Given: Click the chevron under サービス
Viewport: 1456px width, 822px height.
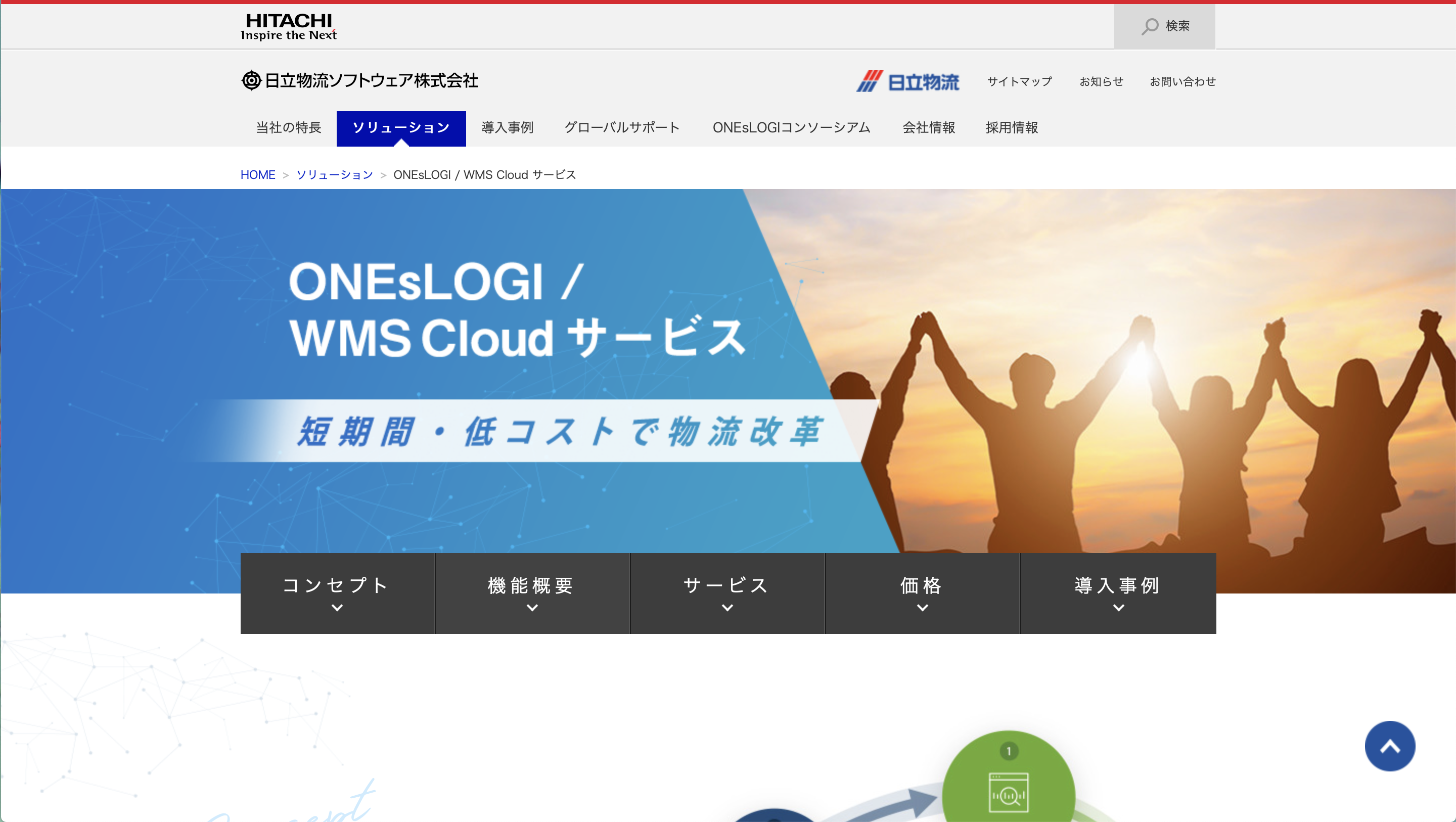Looking at the screenshot, I should 727,608.
